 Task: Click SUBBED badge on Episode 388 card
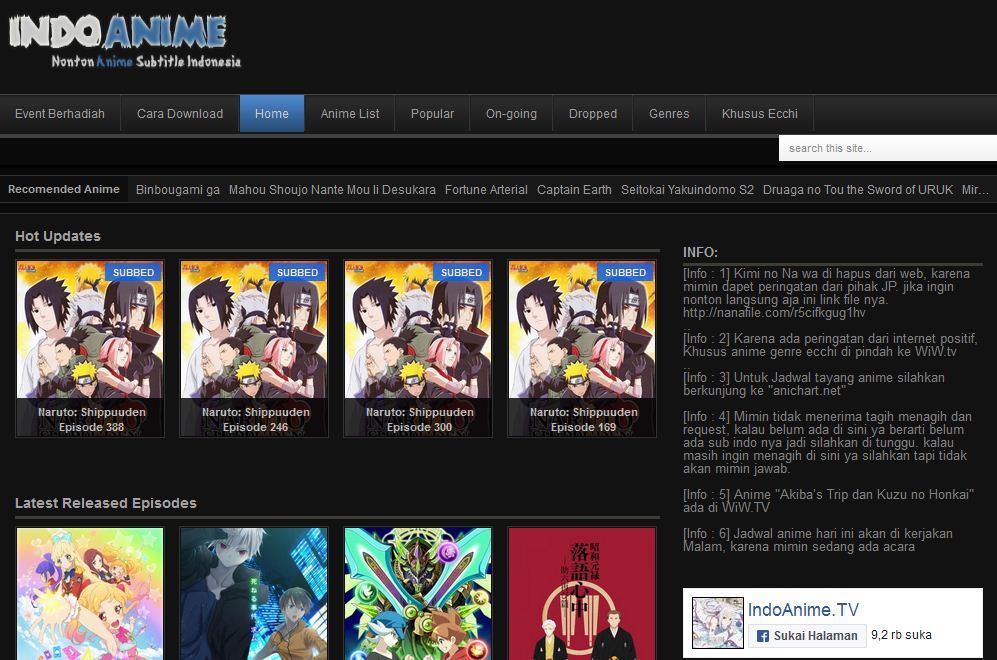point(133,272)
